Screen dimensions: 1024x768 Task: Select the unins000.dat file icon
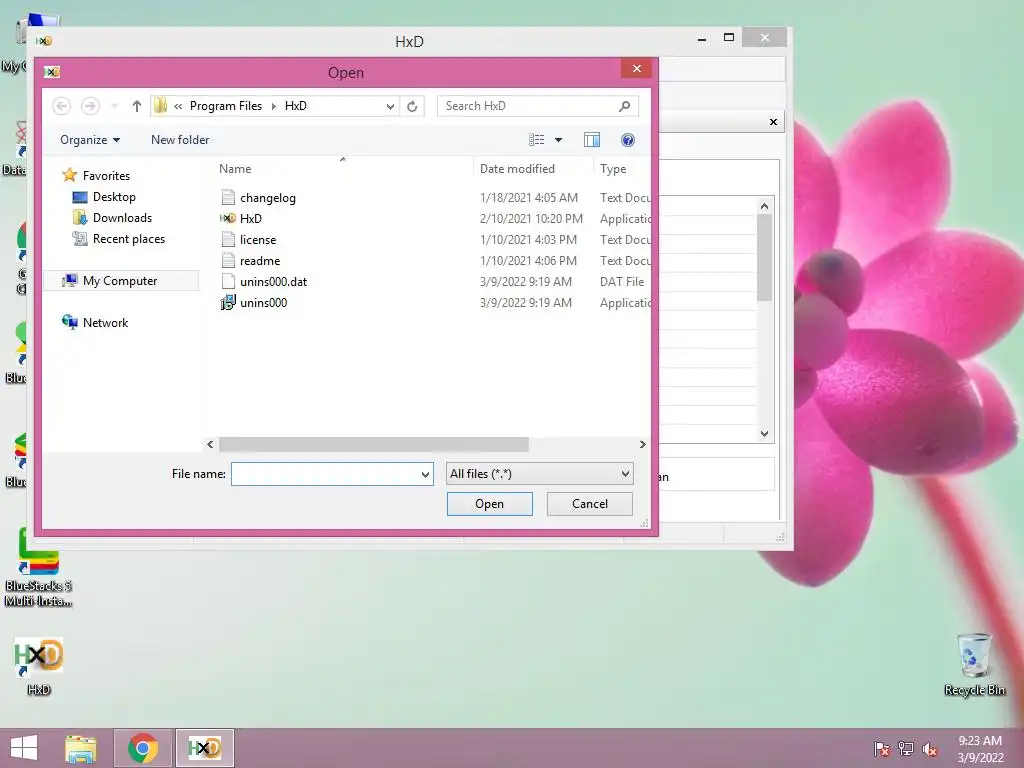[228, 281]
